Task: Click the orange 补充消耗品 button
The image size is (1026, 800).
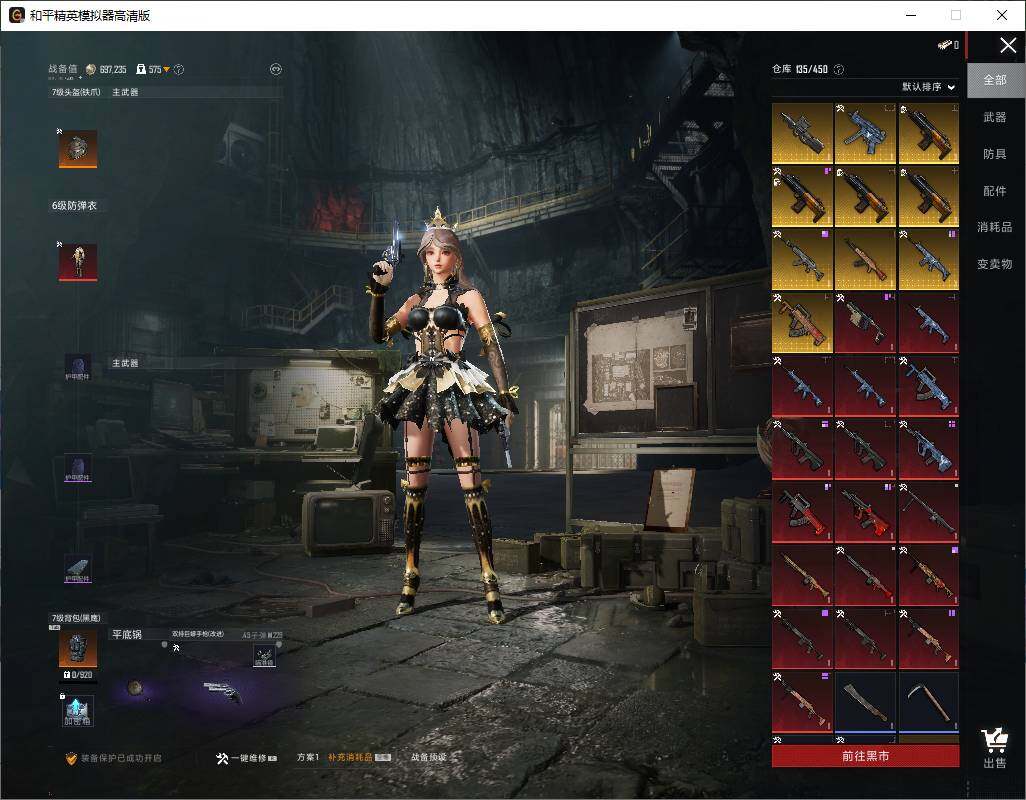Action: [x=359, y=757]
